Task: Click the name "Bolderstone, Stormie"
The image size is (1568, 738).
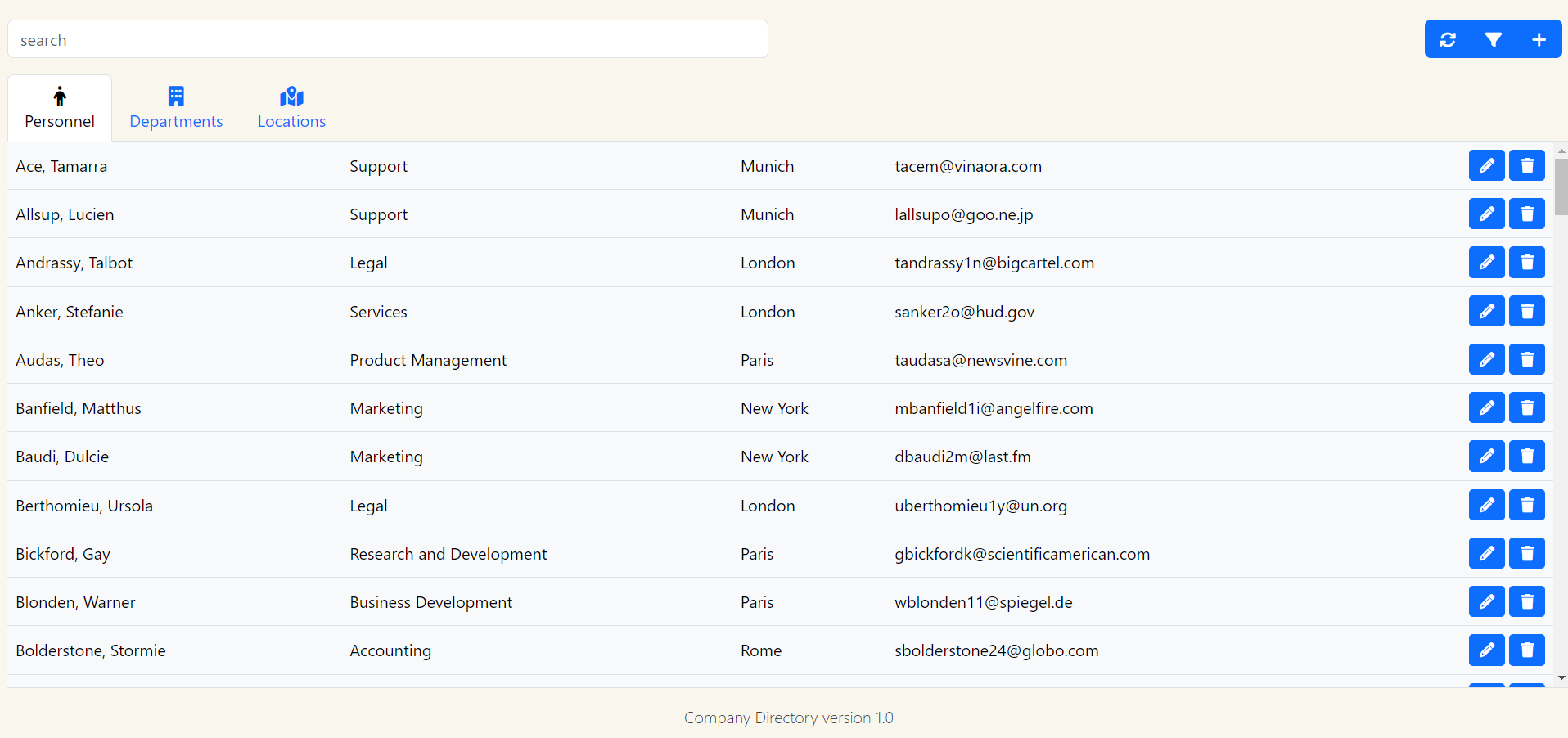Action: pos(91,650)
